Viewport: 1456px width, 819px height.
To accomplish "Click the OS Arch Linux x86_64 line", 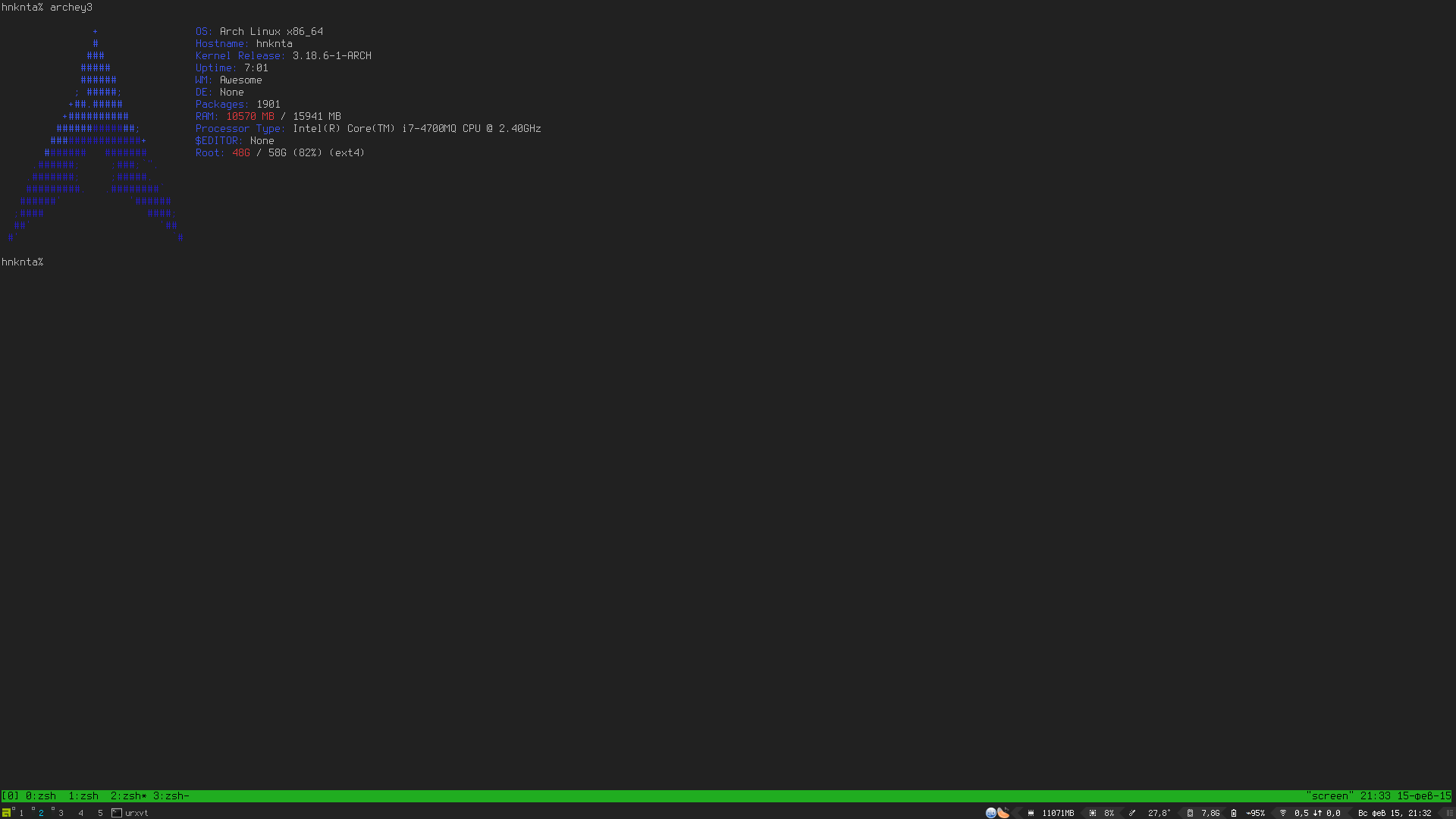I will [259, 32].
